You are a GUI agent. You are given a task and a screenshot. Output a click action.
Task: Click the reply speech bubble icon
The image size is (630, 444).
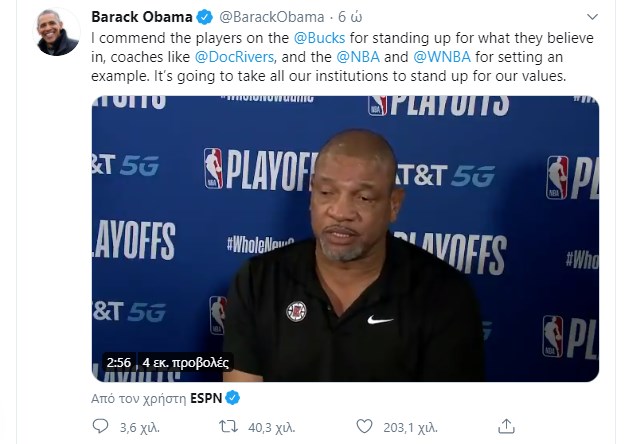pos(100,427)
